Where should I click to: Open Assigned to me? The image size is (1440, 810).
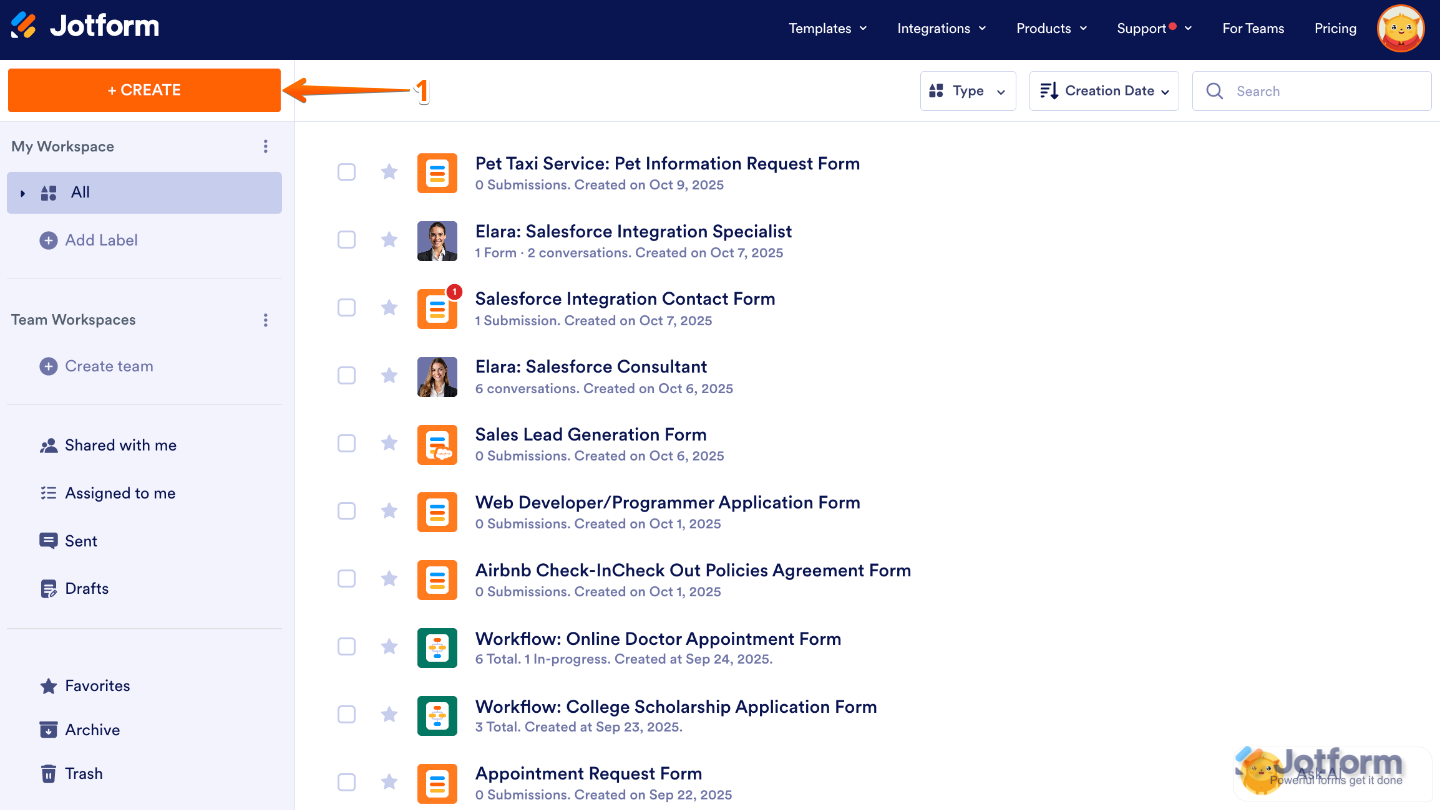click(108, 493)
